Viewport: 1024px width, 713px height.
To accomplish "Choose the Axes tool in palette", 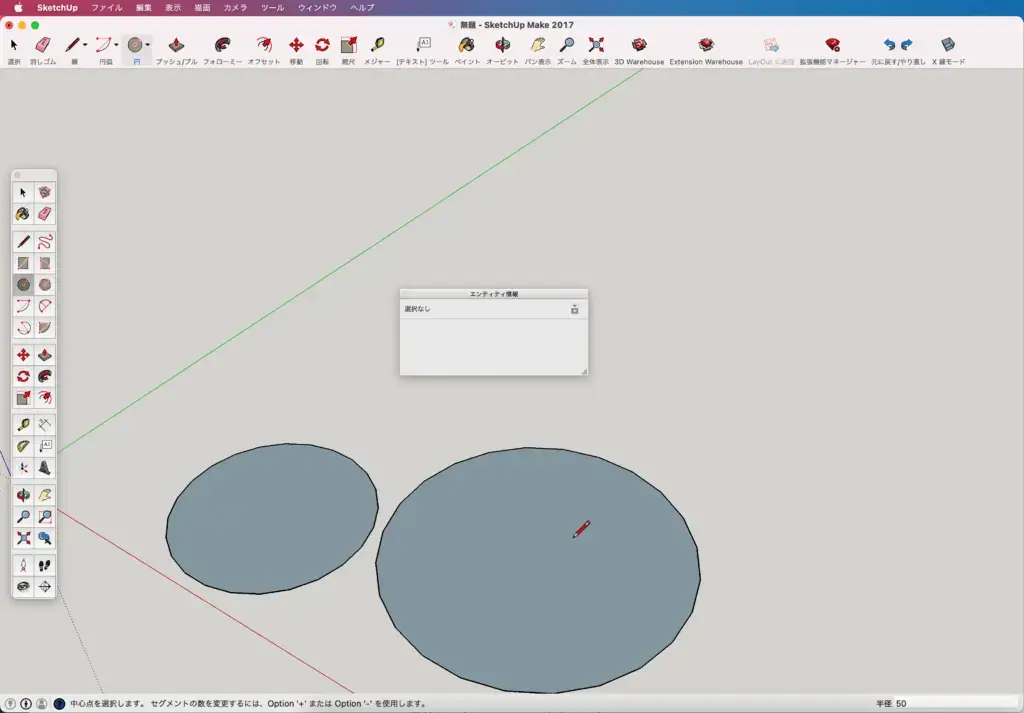I will point(23,467).
